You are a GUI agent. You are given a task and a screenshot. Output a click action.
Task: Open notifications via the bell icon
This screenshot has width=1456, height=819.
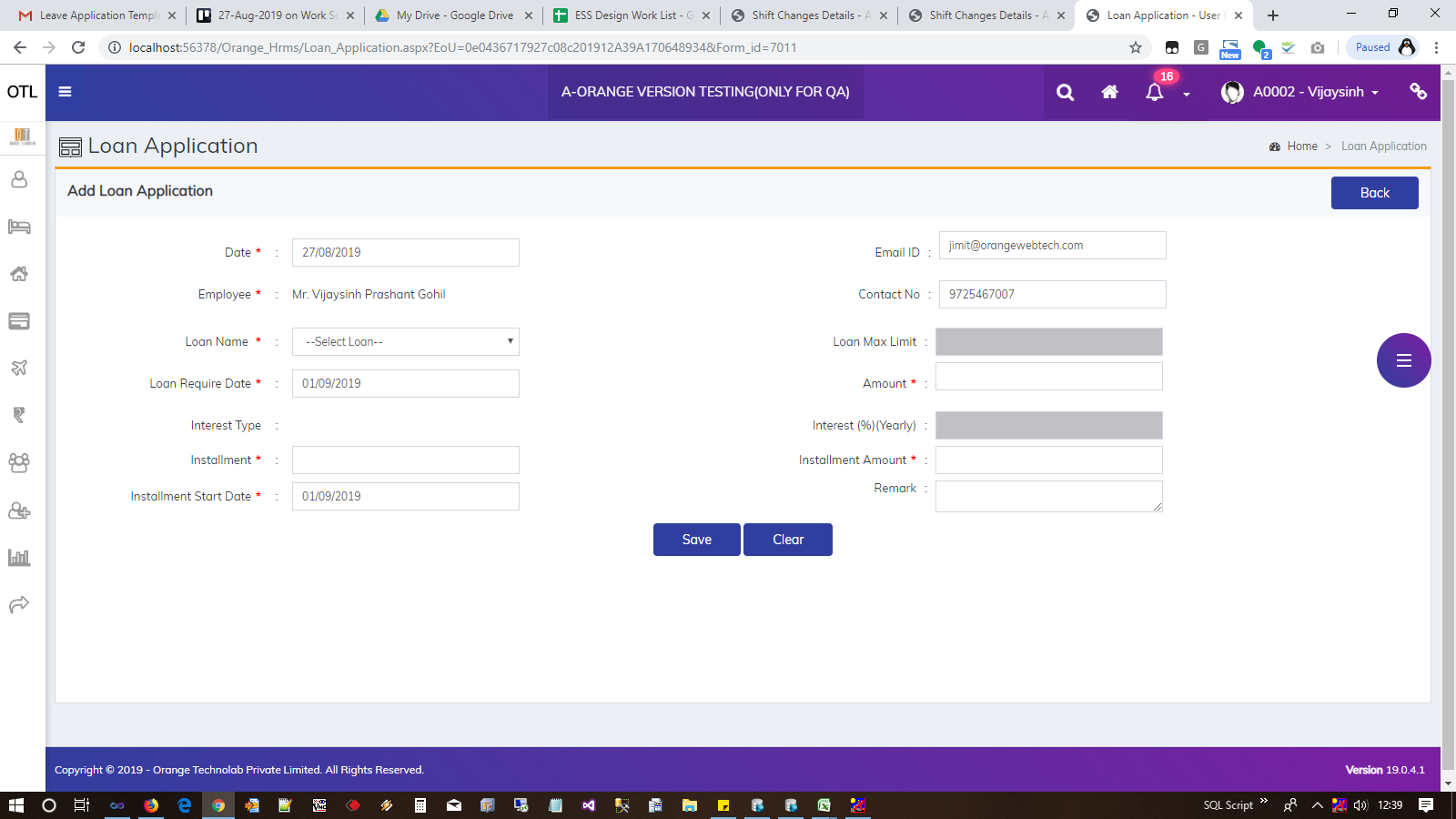point(1154,92)
